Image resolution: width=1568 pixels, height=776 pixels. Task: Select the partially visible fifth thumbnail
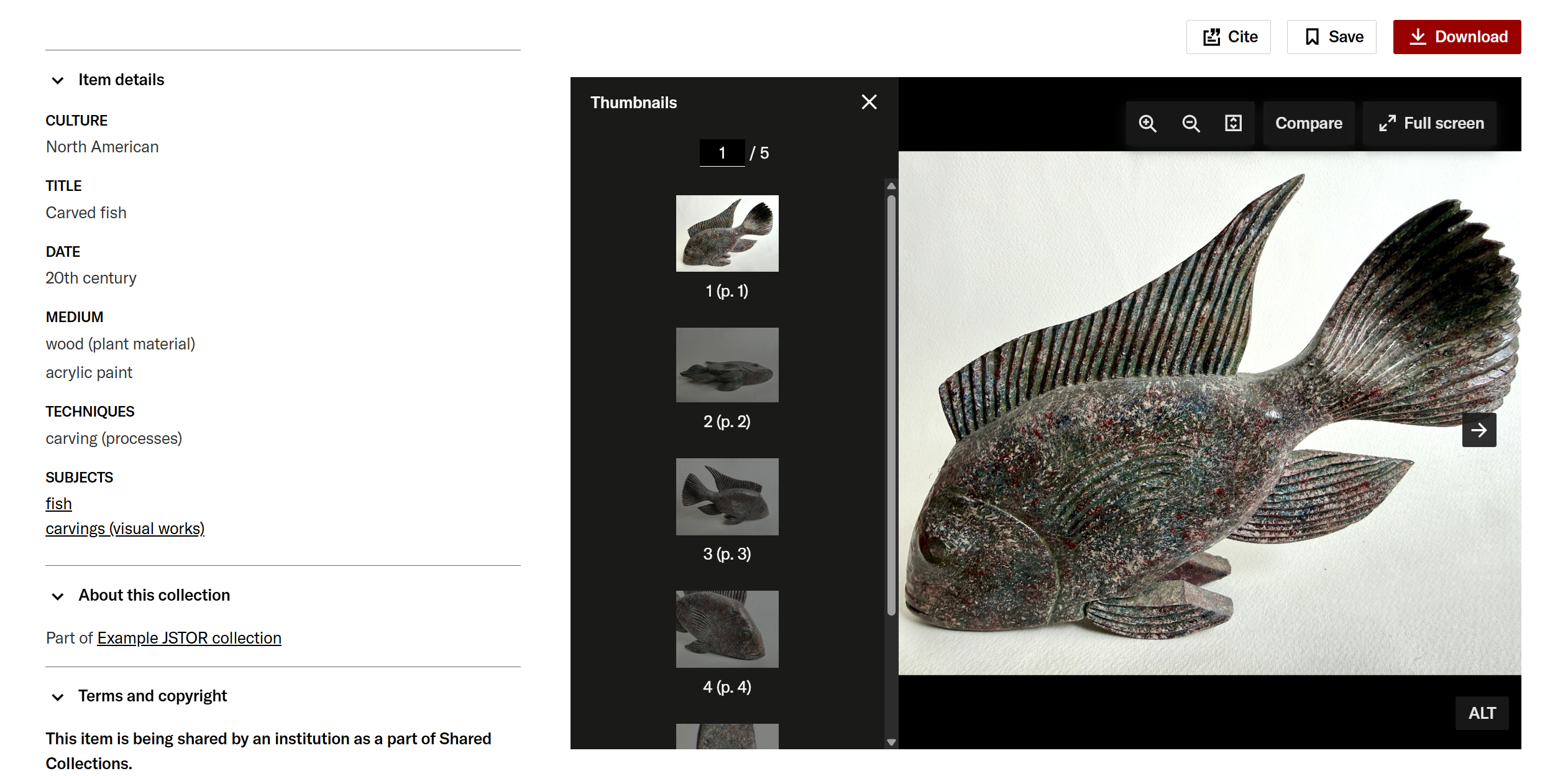pyautogui.click(x=727, y=736)
